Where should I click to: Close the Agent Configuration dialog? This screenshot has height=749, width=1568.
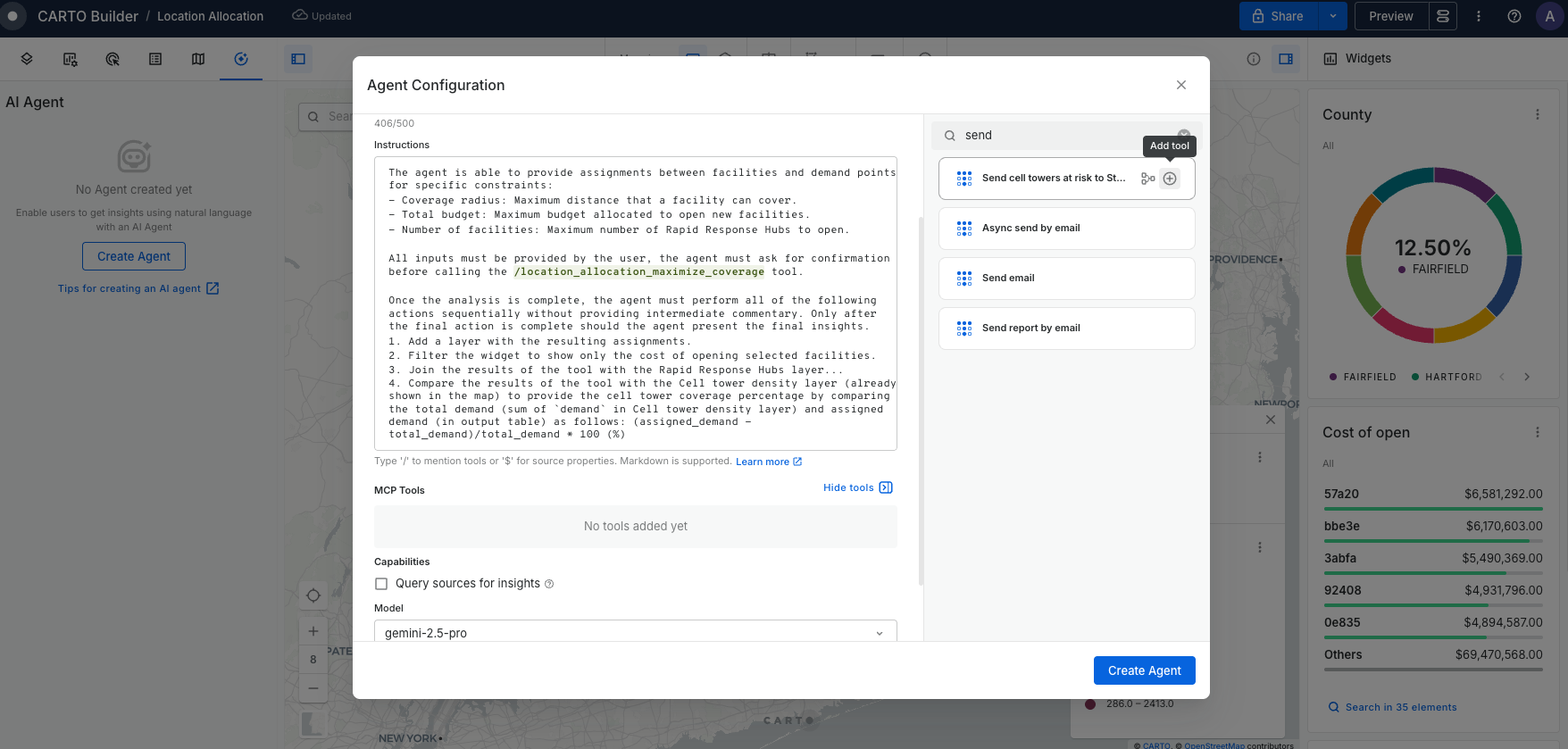point(1180,85)
